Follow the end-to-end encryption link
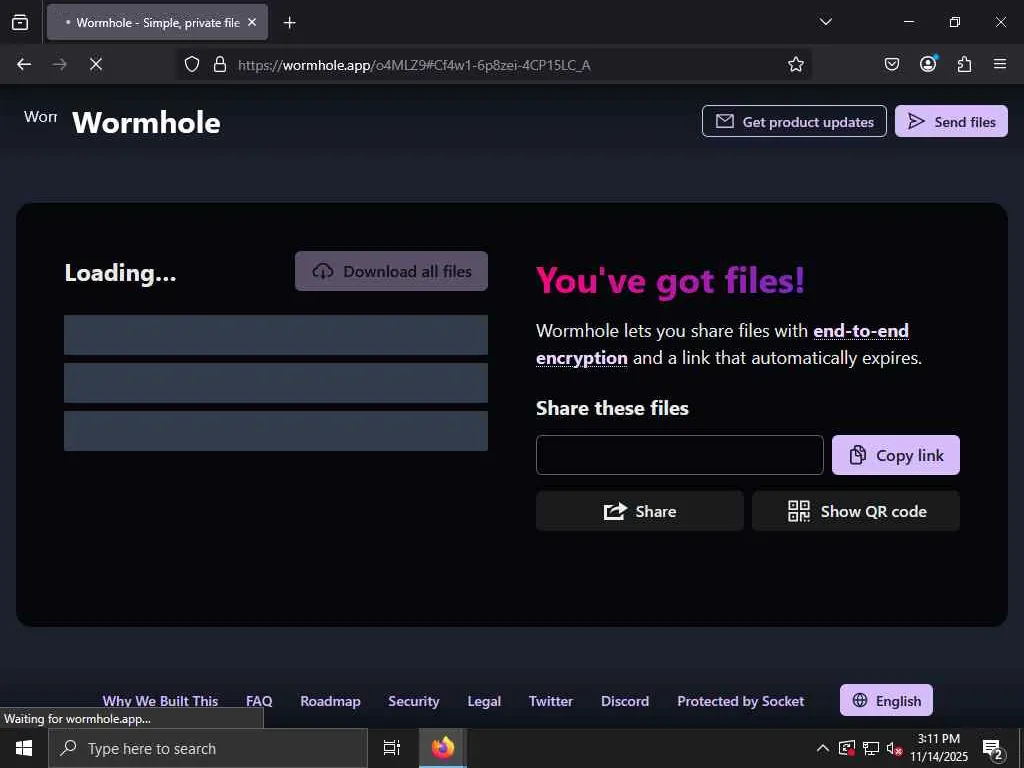1024x768 pixels. click(x=722, y=344)
